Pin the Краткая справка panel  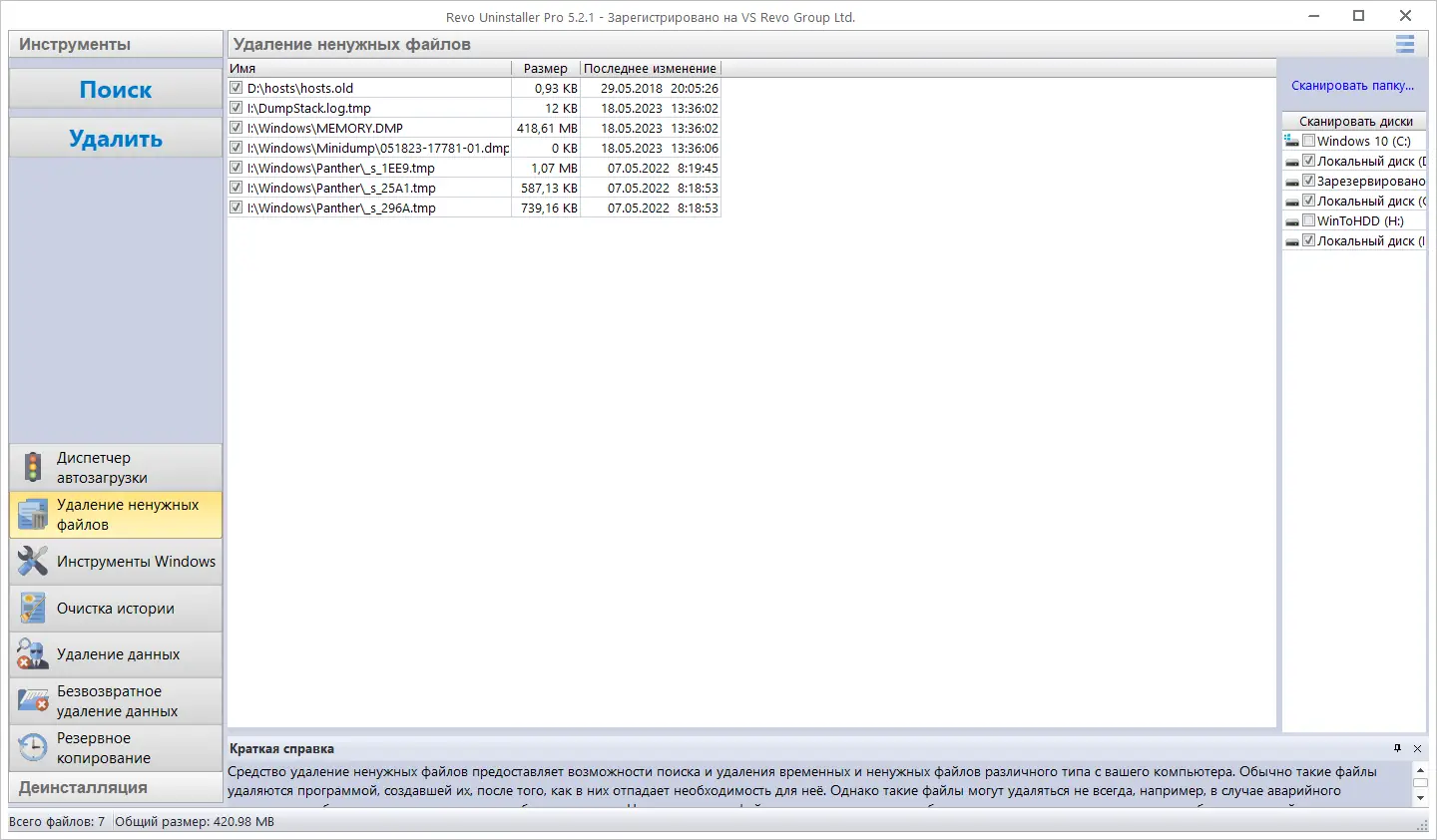tap(1397, 748)
